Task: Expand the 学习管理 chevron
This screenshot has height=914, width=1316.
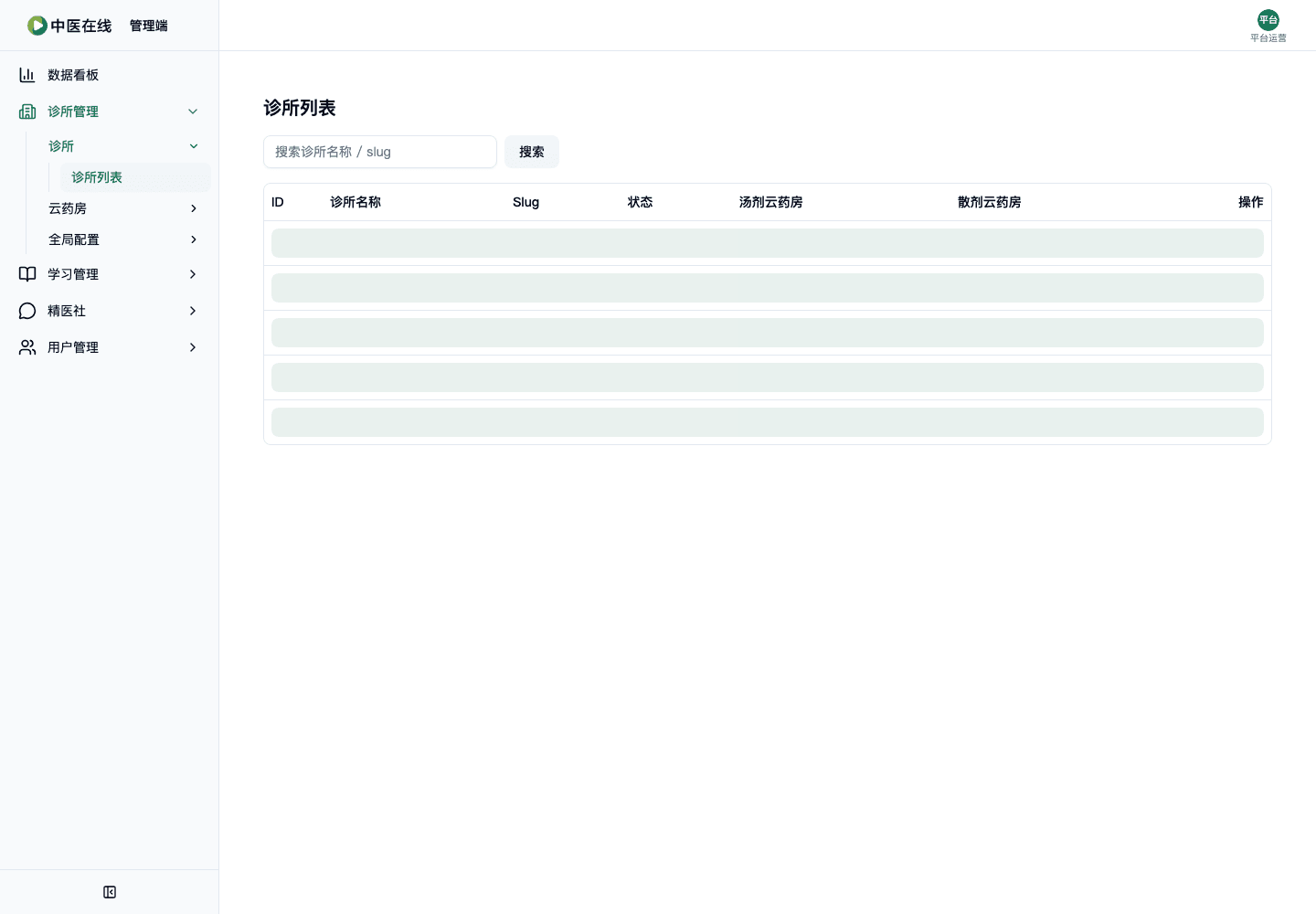Action: click(x=193, y=274)
